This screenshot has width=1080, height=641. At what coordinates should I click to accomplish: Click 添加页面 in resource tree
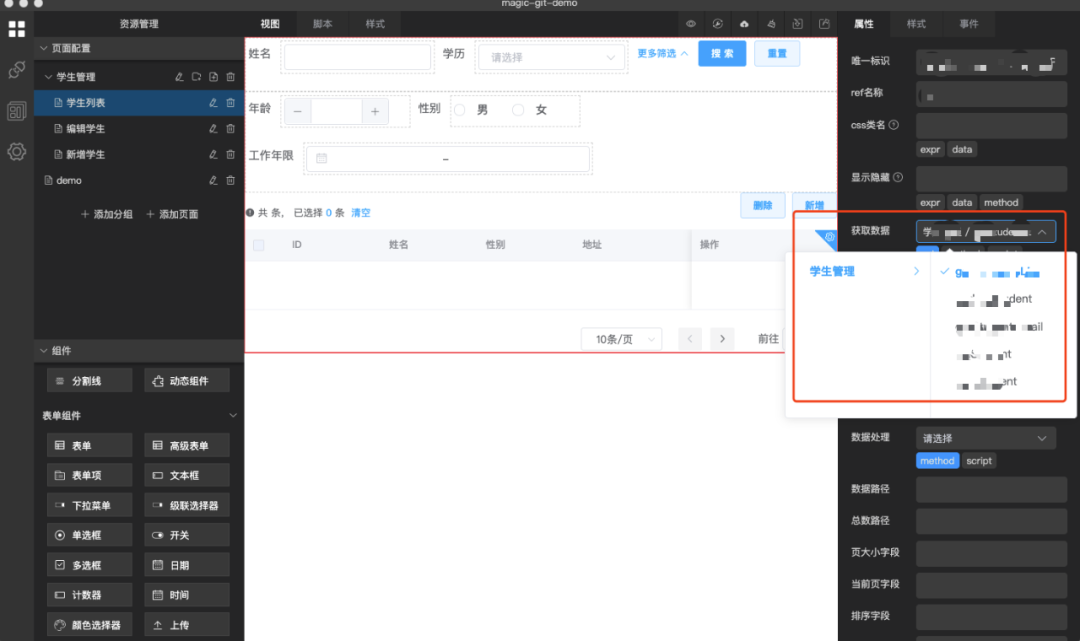pos(172,214)
